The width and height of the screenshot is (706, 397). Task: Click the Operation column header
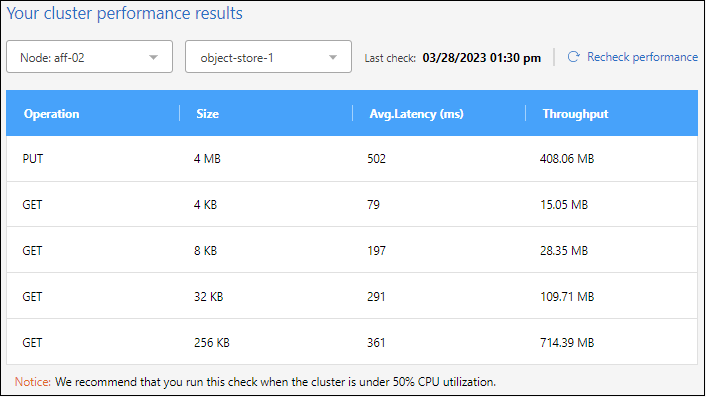pos(51,114)
